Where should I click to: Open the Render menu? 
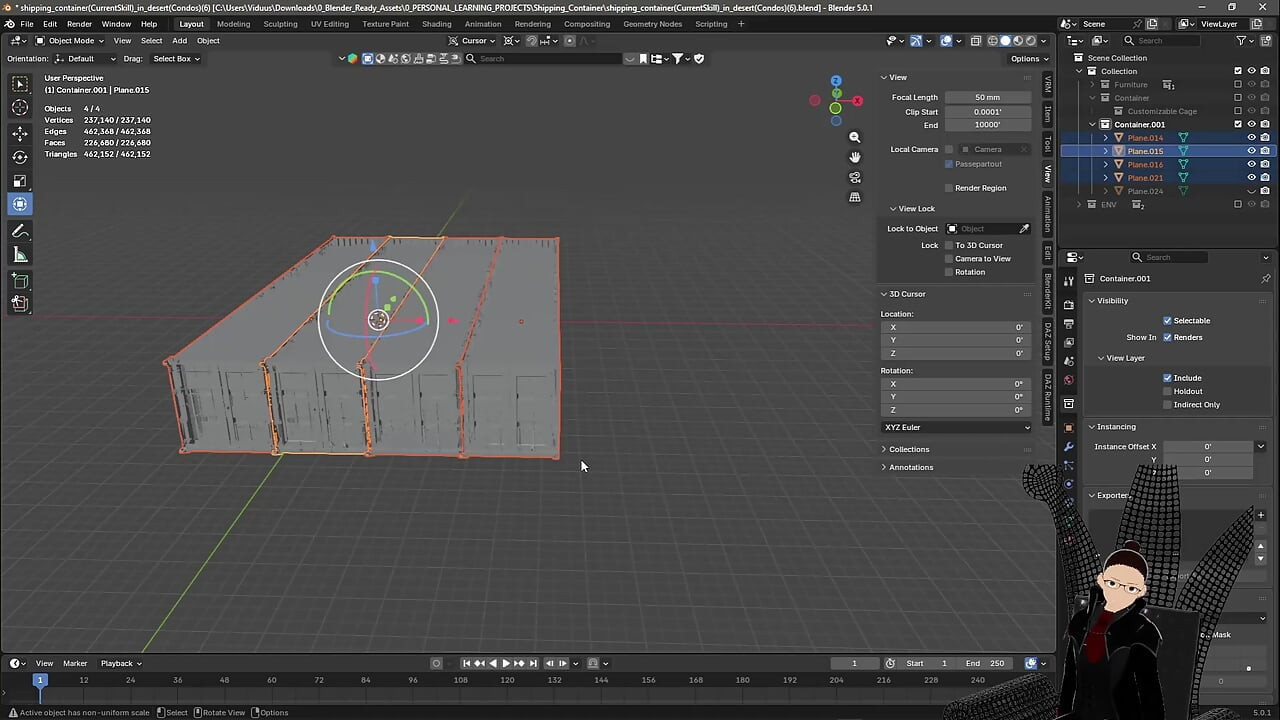tap(80, 24)
